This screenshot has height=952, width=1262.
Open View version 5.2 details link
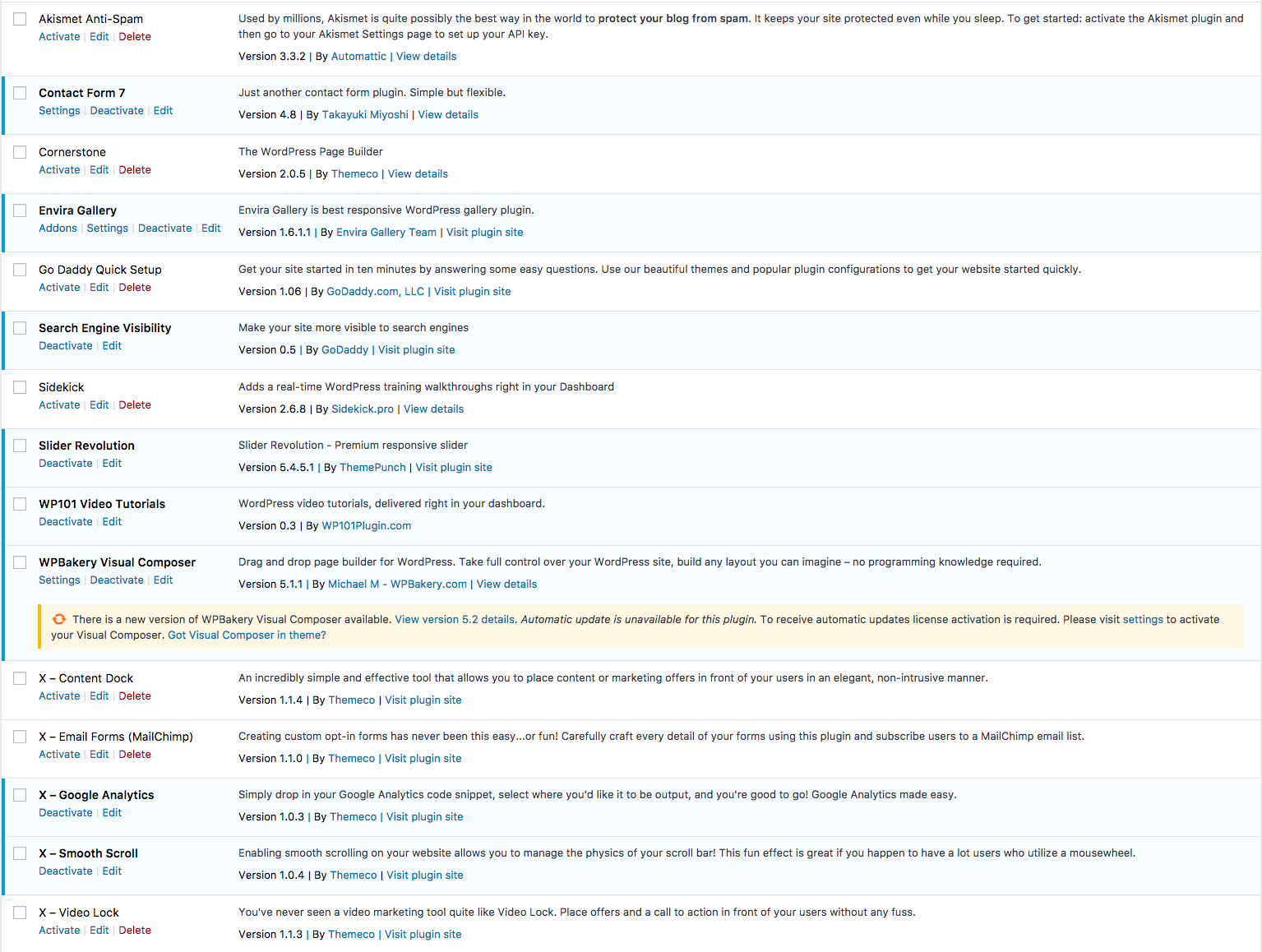coord(455,619)
